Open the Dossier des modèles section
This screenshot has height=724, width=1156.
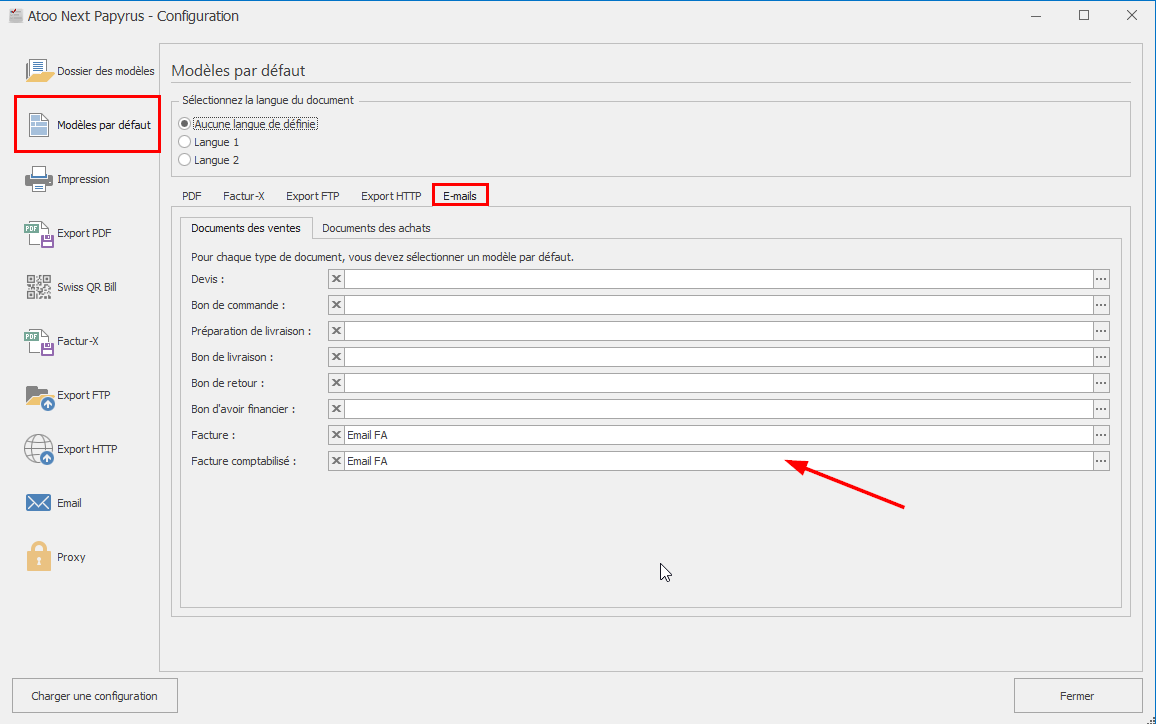point(88,71)
